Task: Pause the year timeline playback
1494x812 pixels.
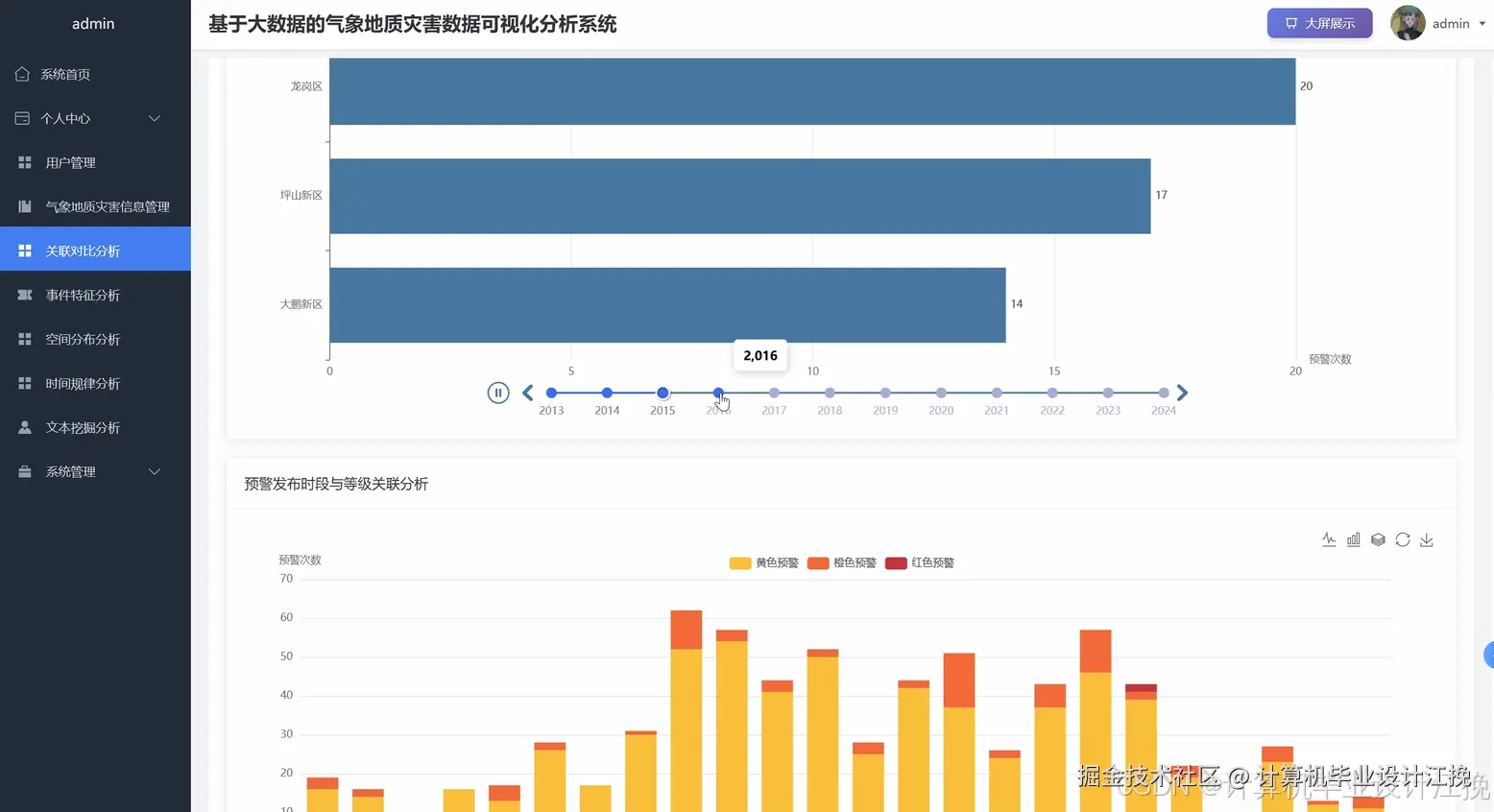Action: 497,393
